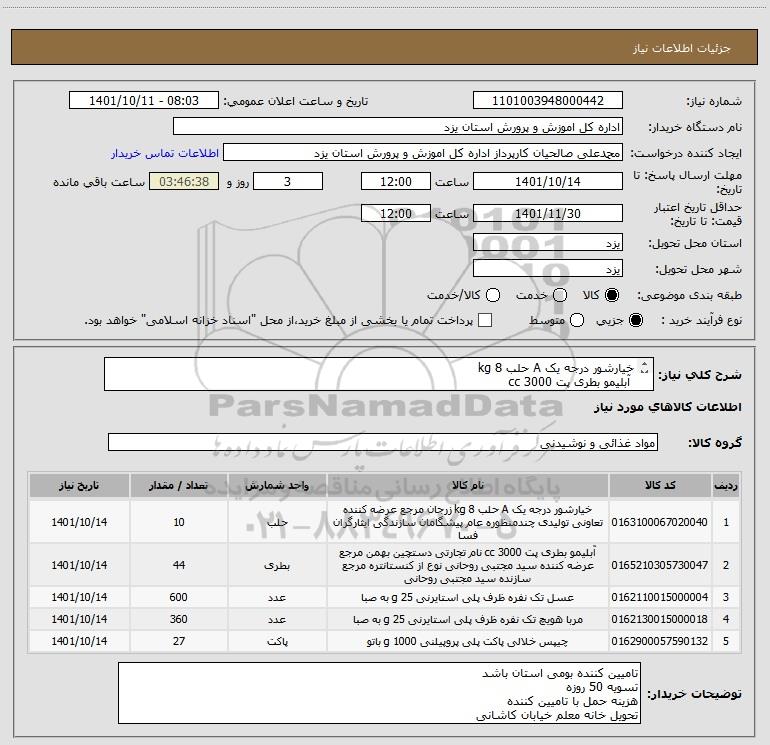Click the آبلیمو بطری پت product name cell
The width and height of the screenshot is (770, 745).
pyautogui.click(x=468, y=565)
